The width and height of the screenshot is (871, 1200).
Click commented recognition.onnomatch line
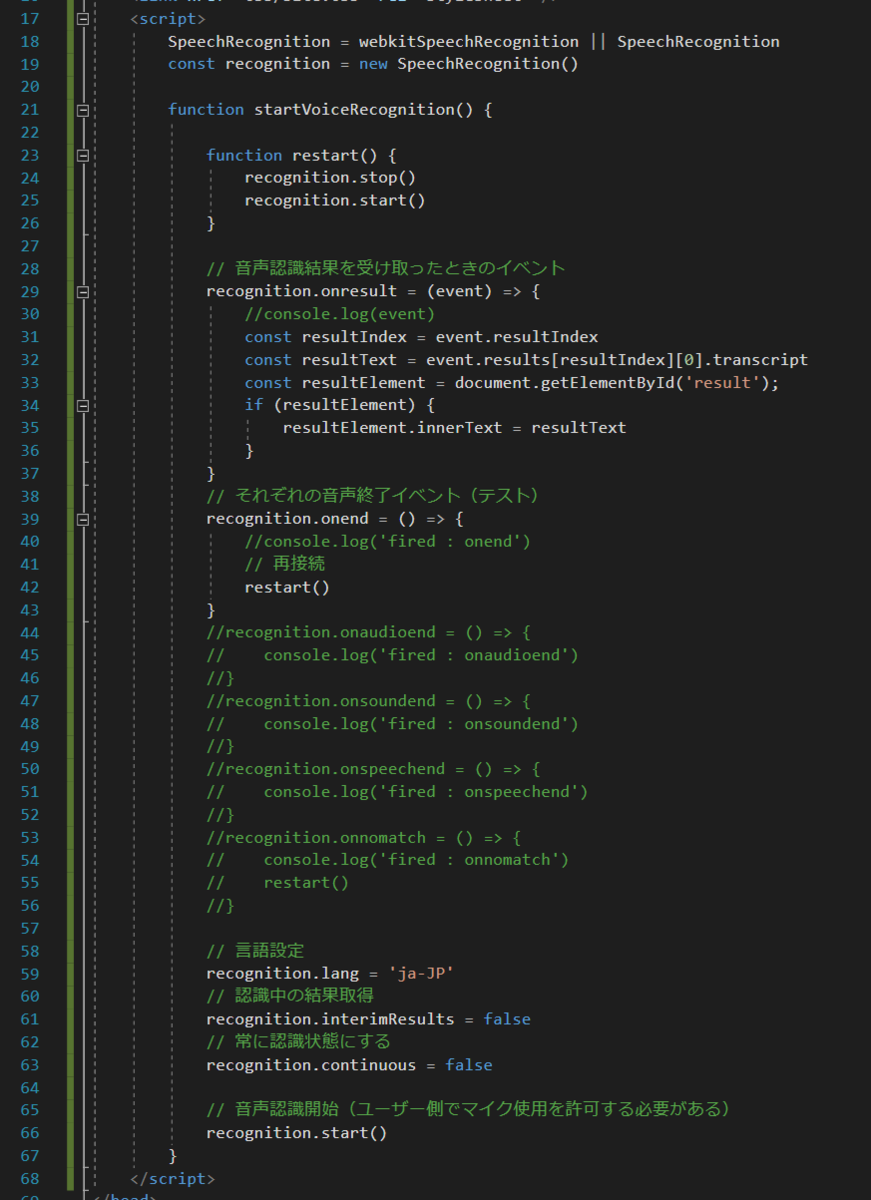point(364,837)
